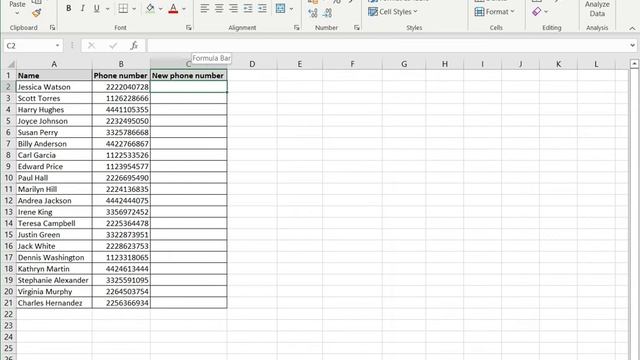The height and width of the screenshot is (360, 640).
Task: Select cell with 4441105355
Action: point(121,110)
